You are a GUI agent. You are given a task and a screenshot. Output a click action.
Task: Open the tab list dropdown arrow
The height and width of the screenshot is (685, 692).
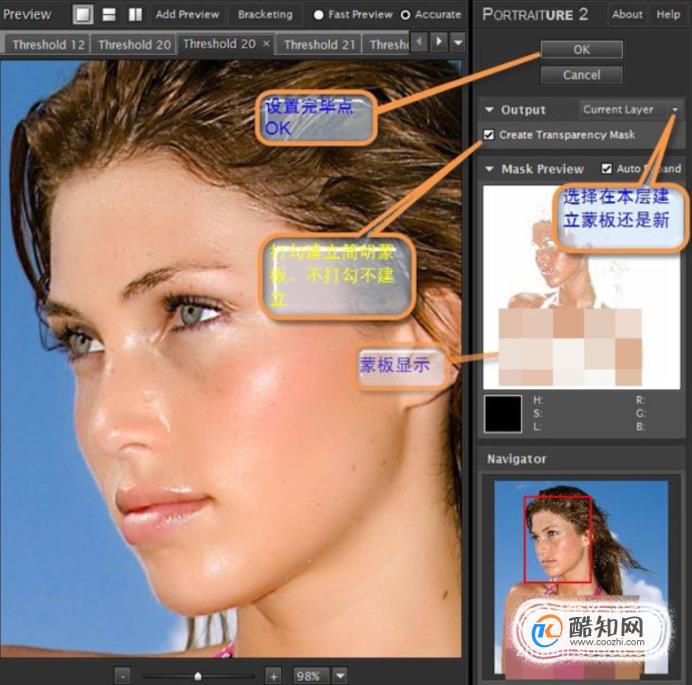pyautogui.click(x=458, y=43)
